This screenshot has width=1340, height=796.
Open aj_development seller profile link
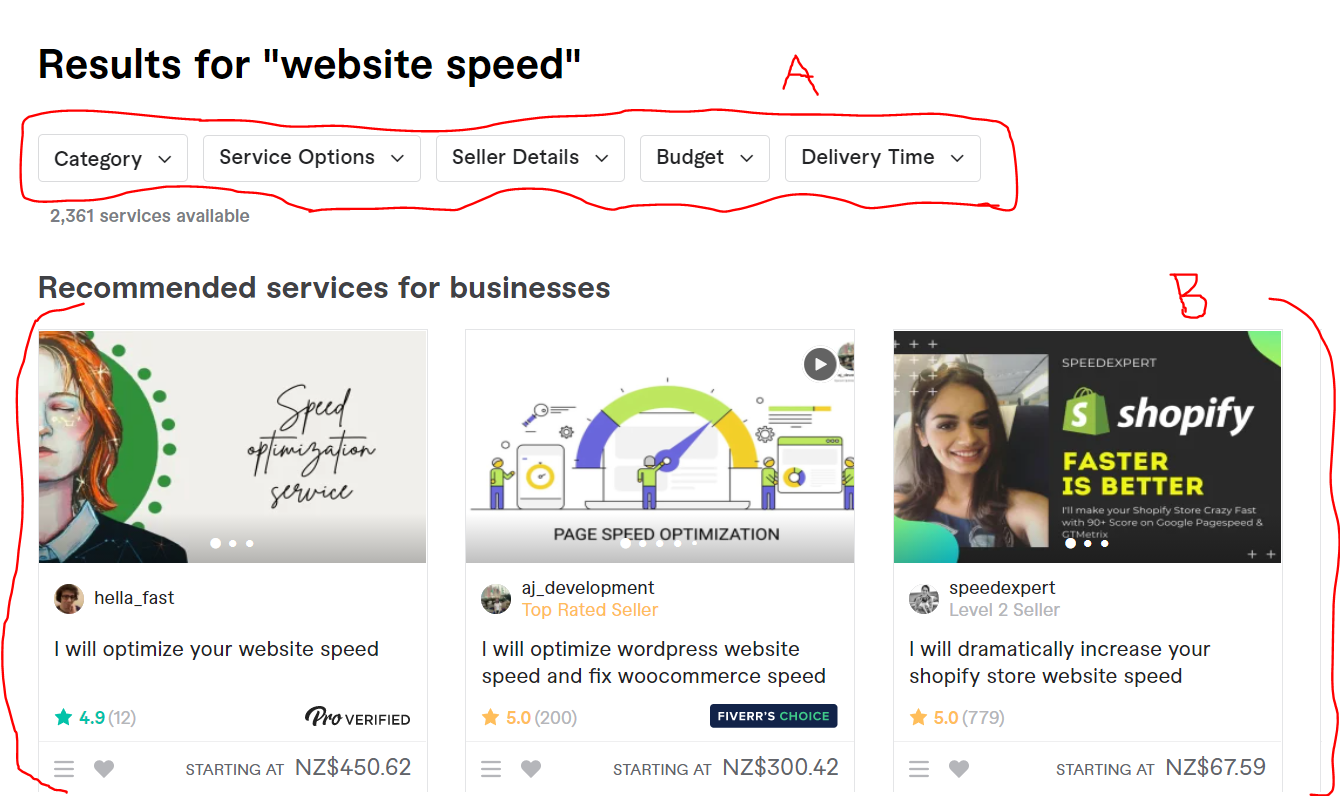pyautogui.click(x=588, y=588)
